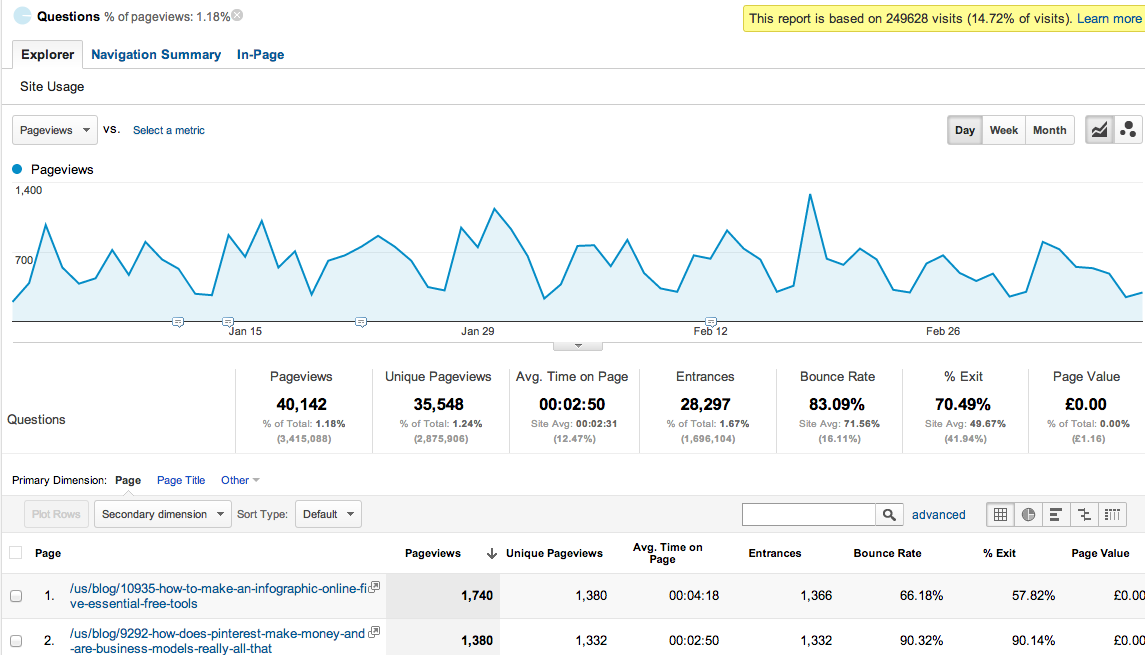Select the pivot table view icon
Screen dimensions: 1145x655
1112,515
